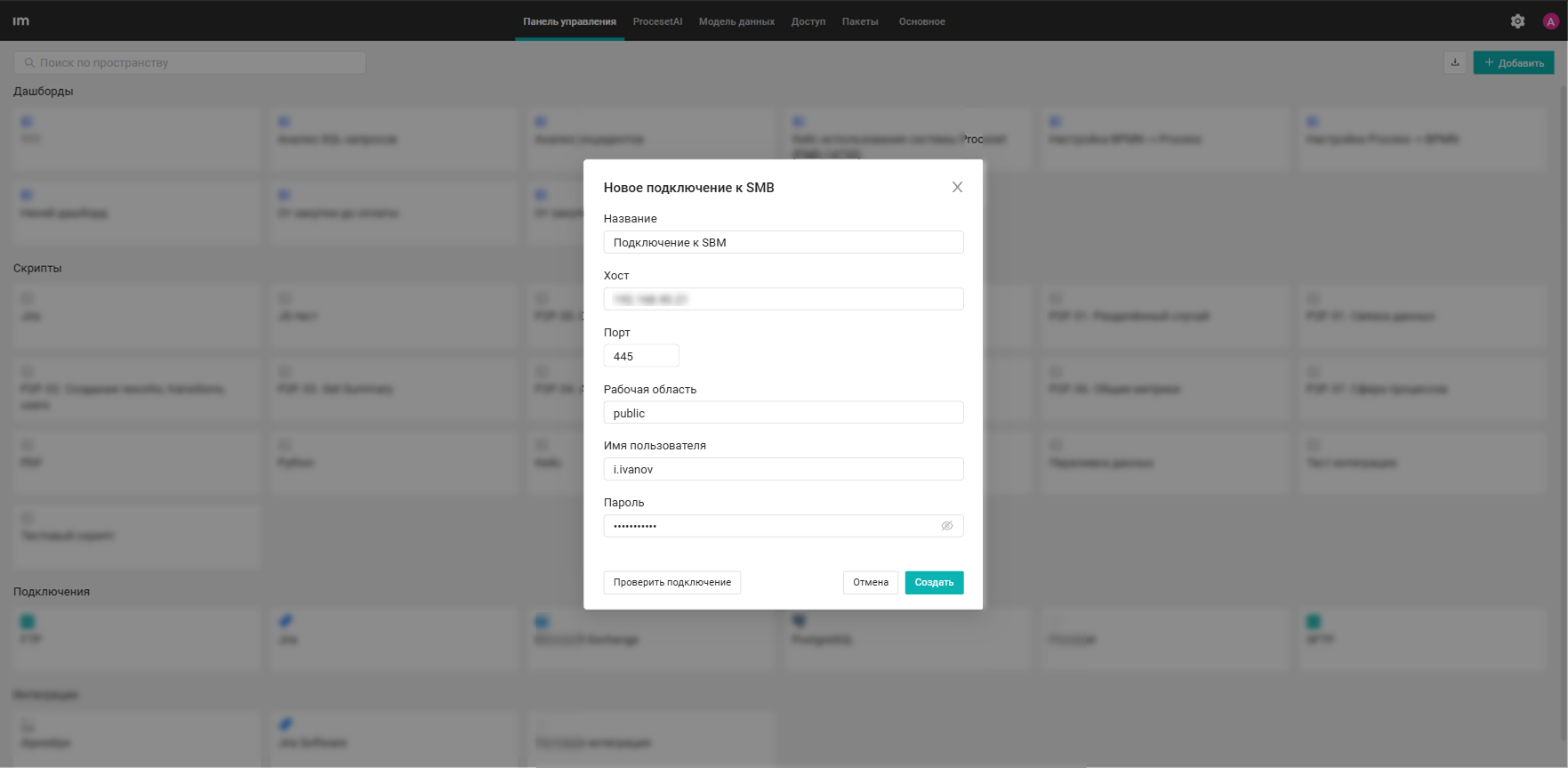
Task: Focus the Название input field
Action: click(783, 242)
